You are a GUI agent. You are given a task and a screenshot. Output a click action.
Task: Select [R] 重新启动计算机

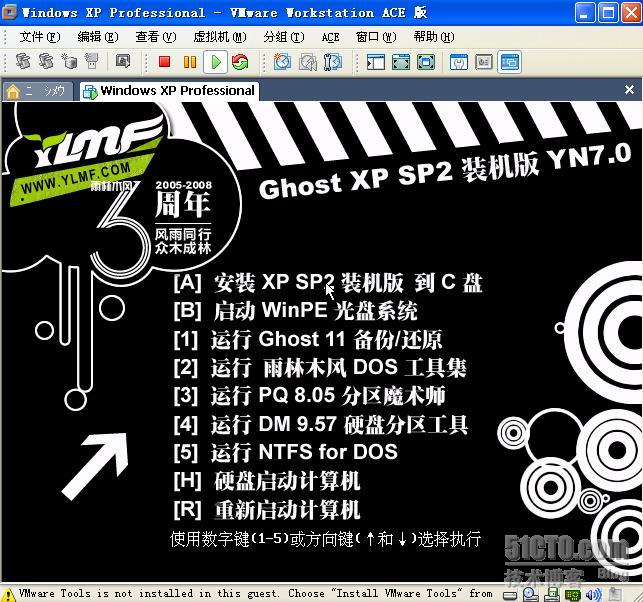coord(267,510)
